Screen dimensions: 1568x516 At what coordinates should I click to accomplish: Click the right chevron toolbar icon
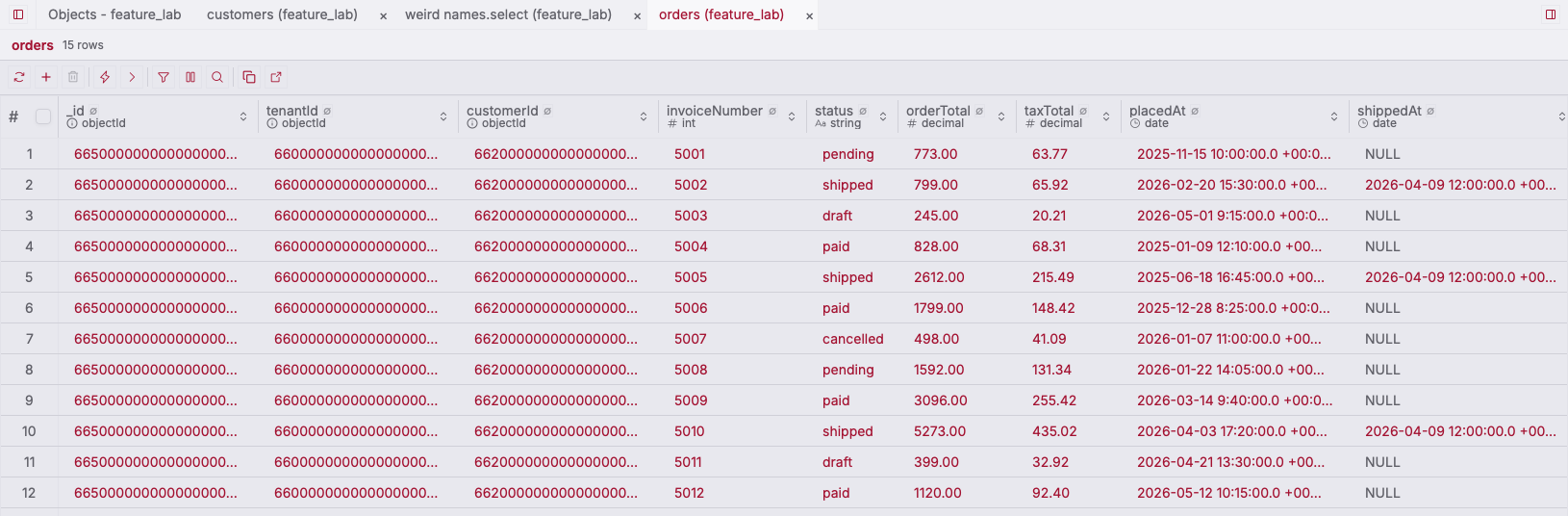132,77
